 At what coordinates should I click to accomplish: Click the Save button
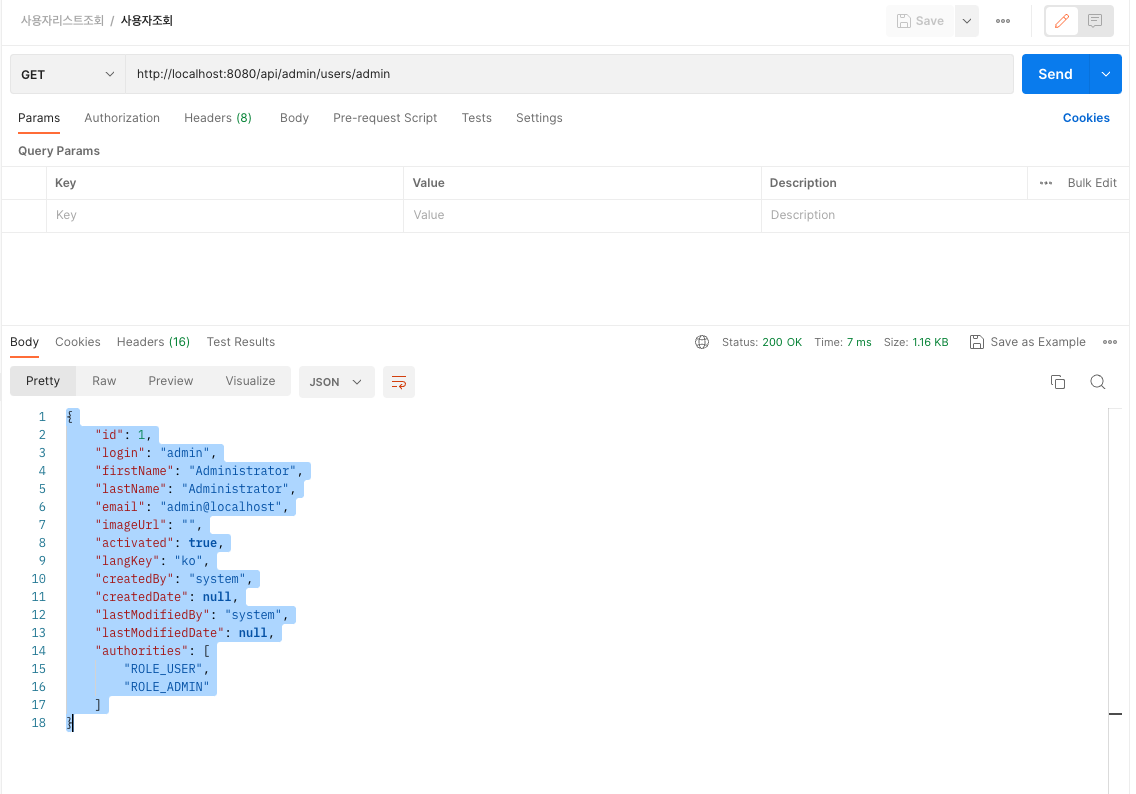pyautogui.click(x=920, y=21)
